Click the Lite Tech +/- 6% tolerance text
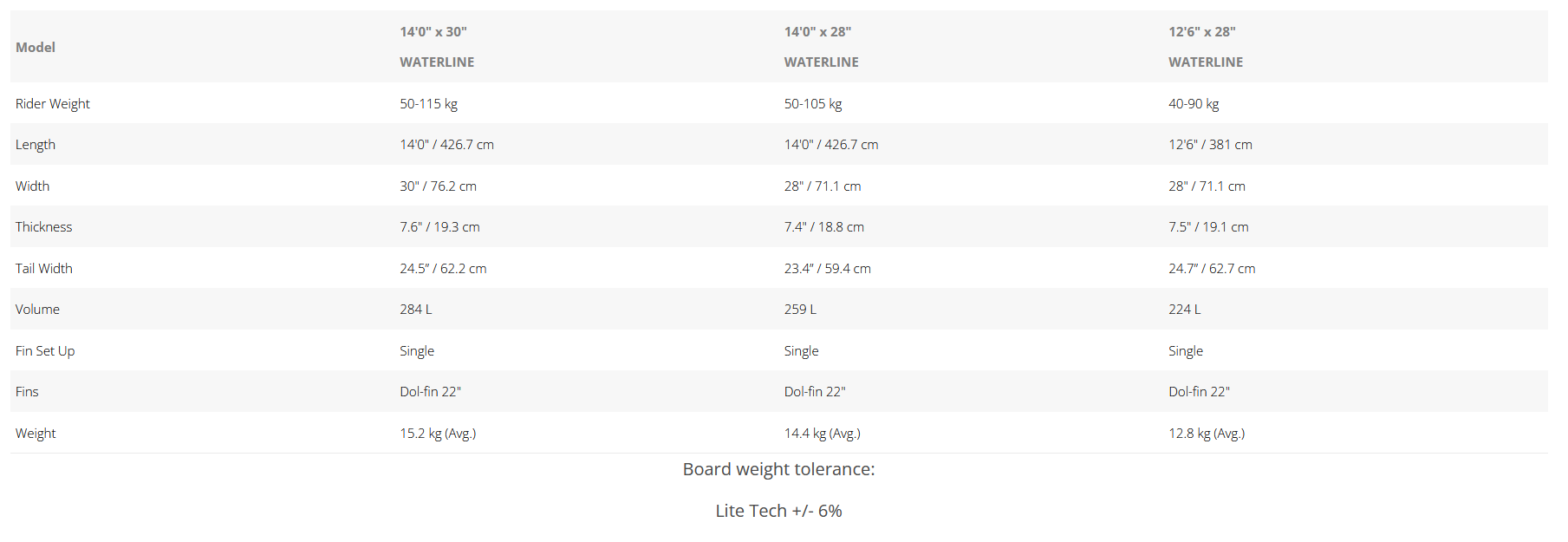This screenshot has width=1568, height=542. (x=778, y=511)
